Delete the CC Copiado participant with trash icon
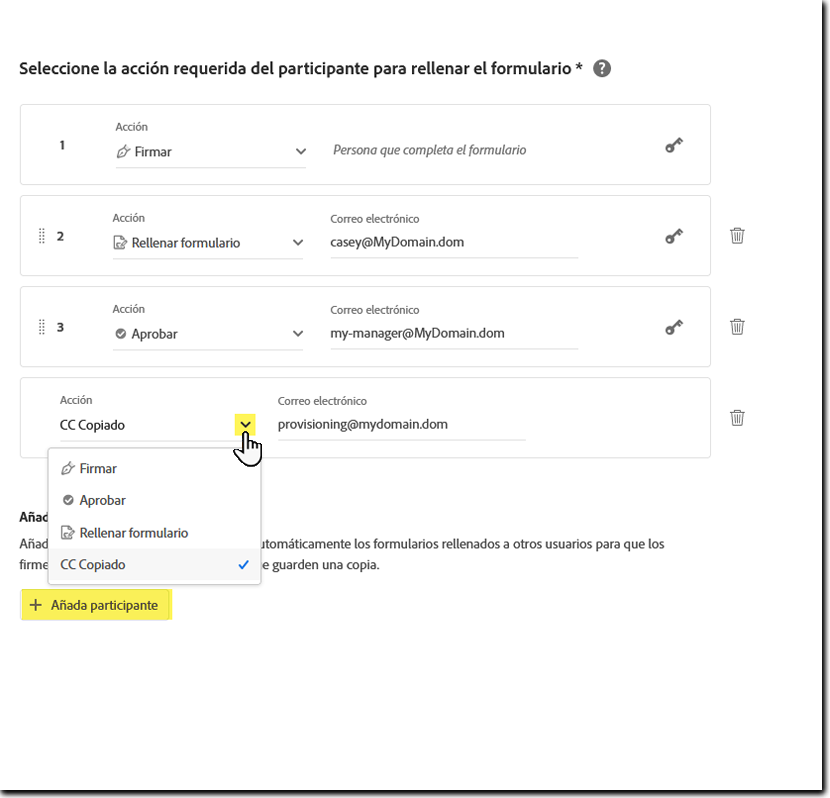The image size is (830, 798). [737, 418]
